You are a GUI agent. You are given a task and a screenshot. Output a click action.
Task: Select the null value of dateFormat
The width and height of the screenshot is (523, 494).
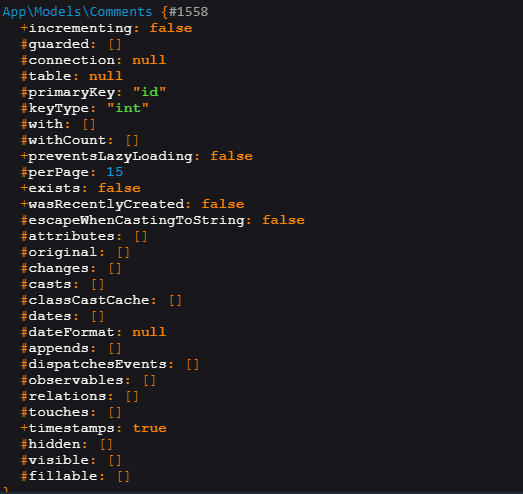tap(149, 332)
